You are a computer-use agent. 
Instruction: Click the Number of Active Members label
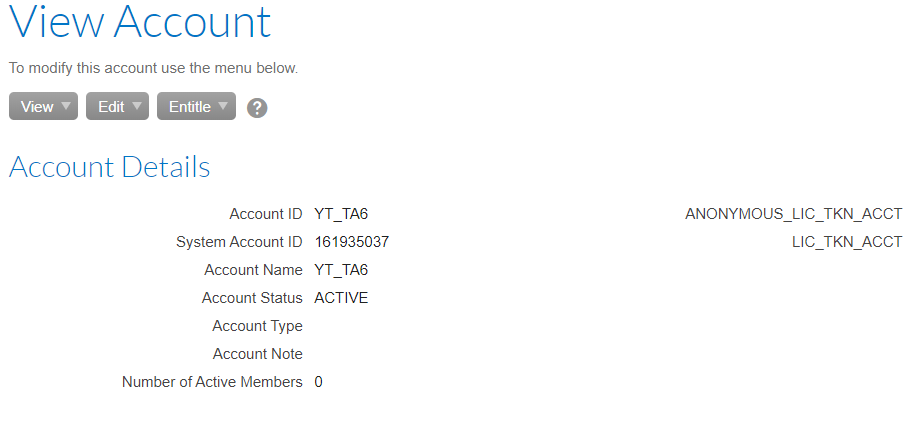[212, 382]
